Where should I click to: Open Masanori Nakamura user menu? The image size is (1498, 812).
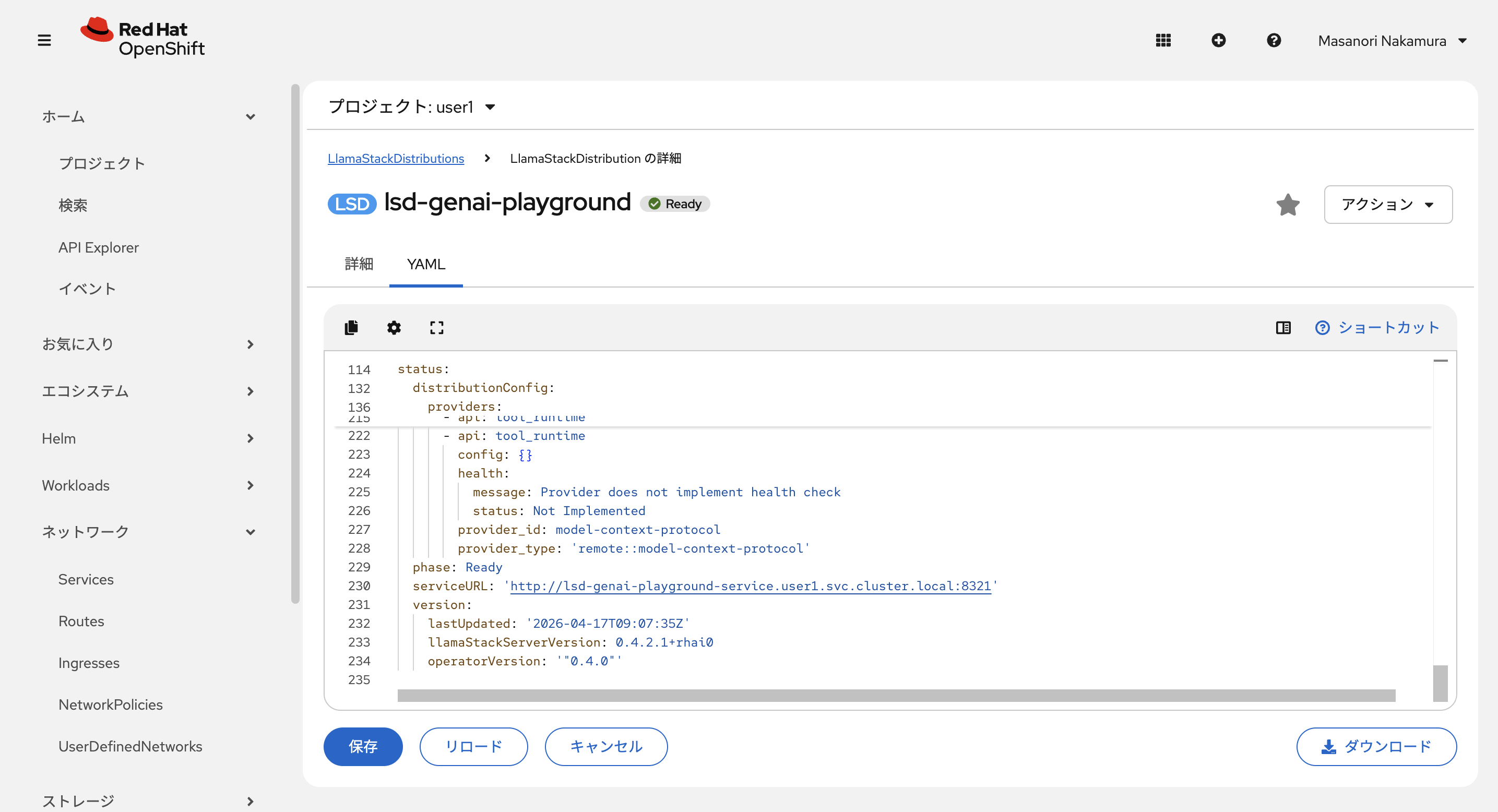tap(1392, 41)
